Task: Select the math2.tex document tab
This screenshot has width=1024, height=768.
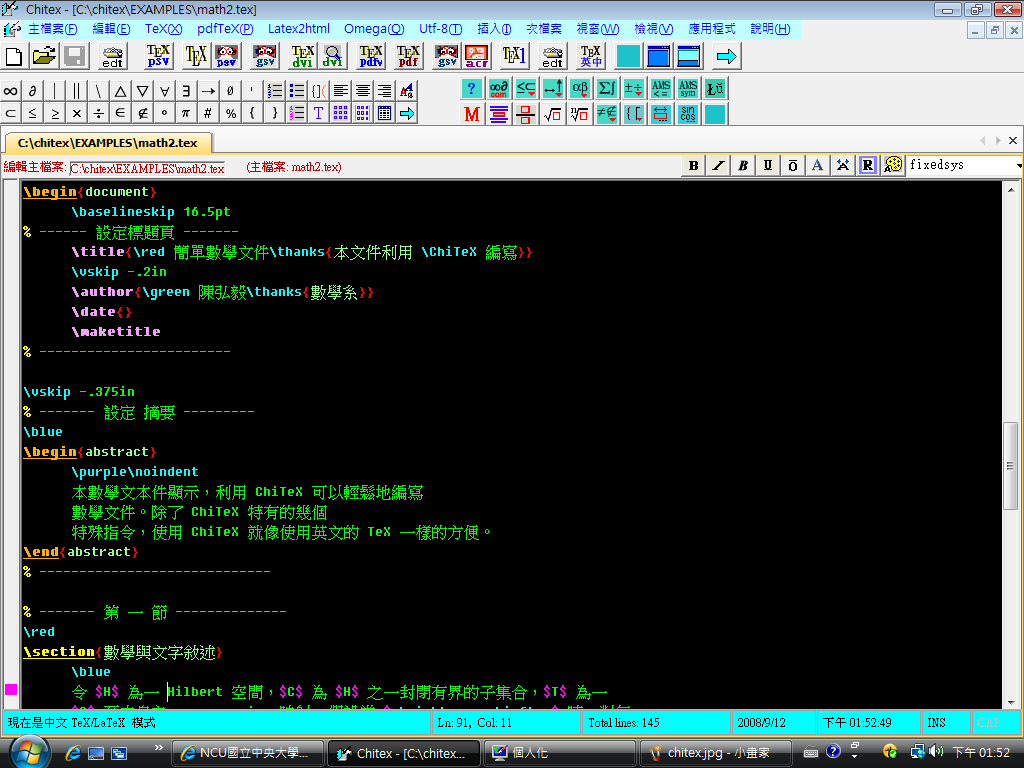Action: pyautogui.click(x=108, y=142)
